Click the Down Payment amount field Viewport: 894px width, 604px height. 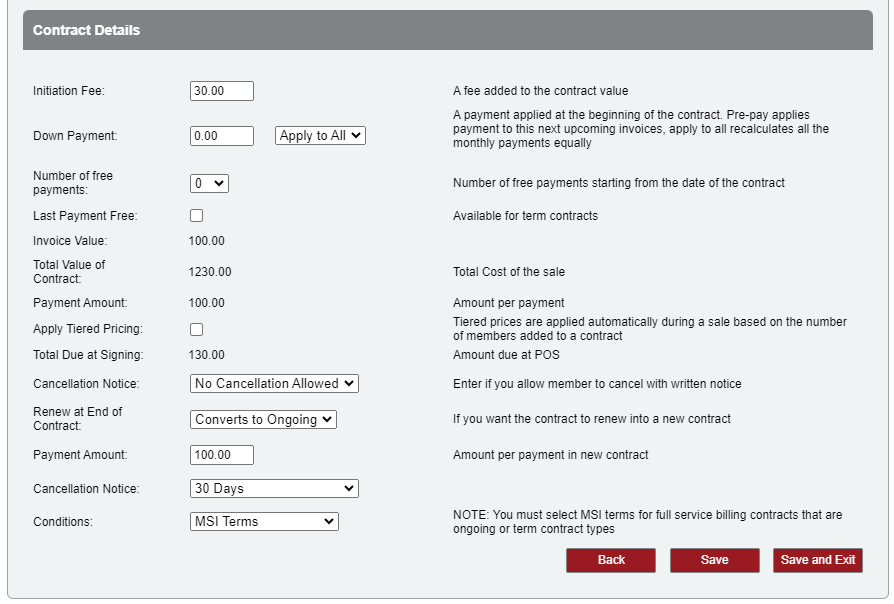coord(221,136)
